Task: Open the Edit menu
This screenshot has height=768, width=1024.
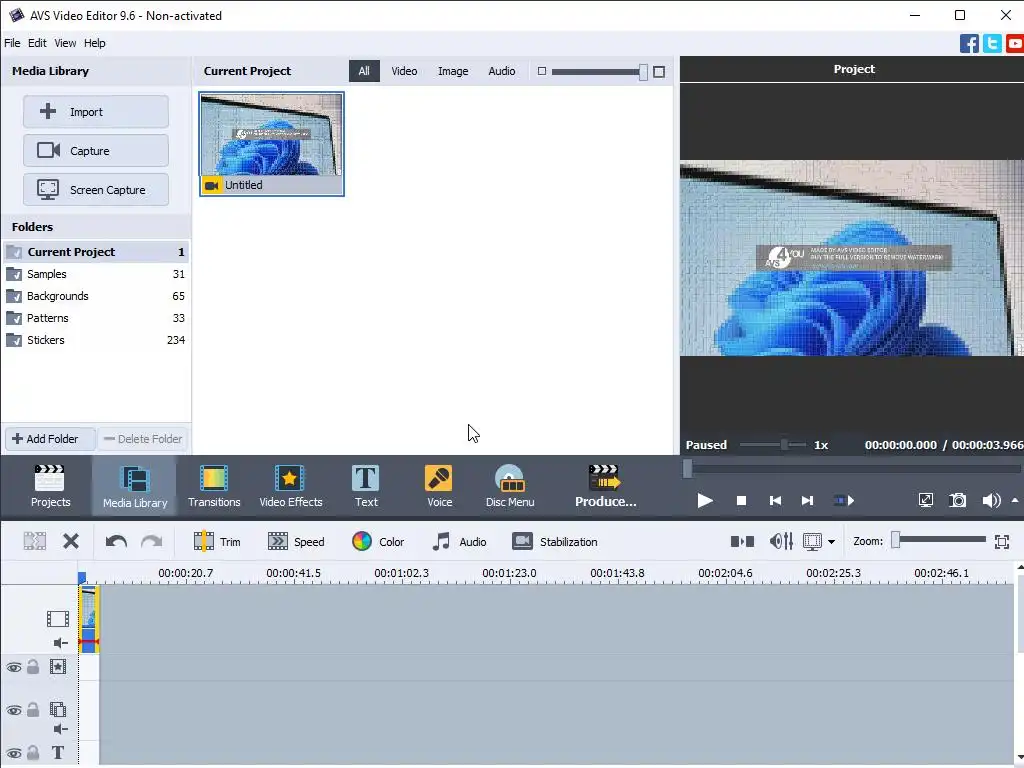Action: click(37, 43)
